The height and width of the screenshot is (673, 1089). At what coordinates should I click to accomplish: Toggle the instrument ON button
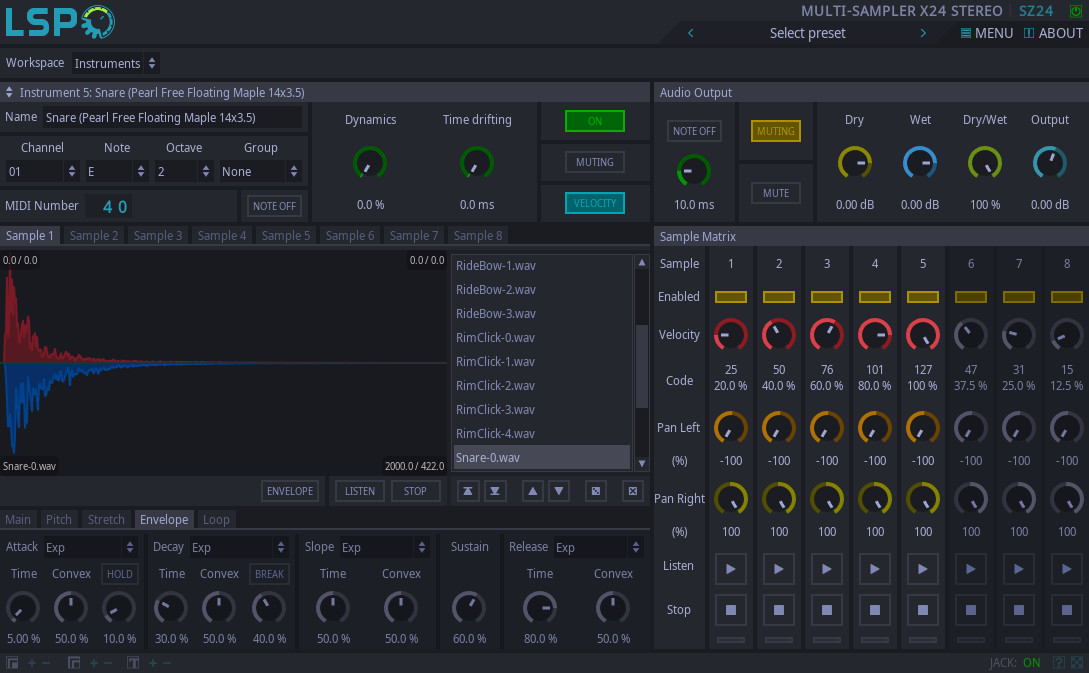(595, 121)
